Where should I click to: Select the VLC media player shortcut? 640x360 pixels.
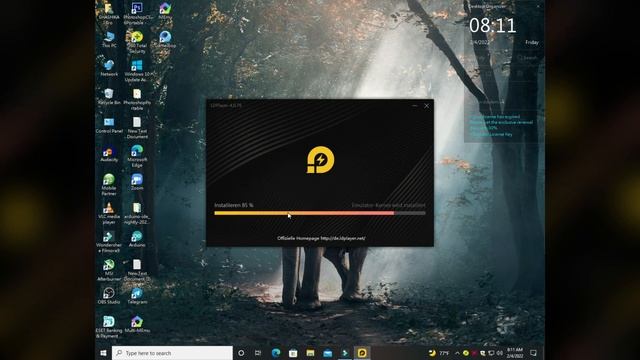click(x=109, y=213)
